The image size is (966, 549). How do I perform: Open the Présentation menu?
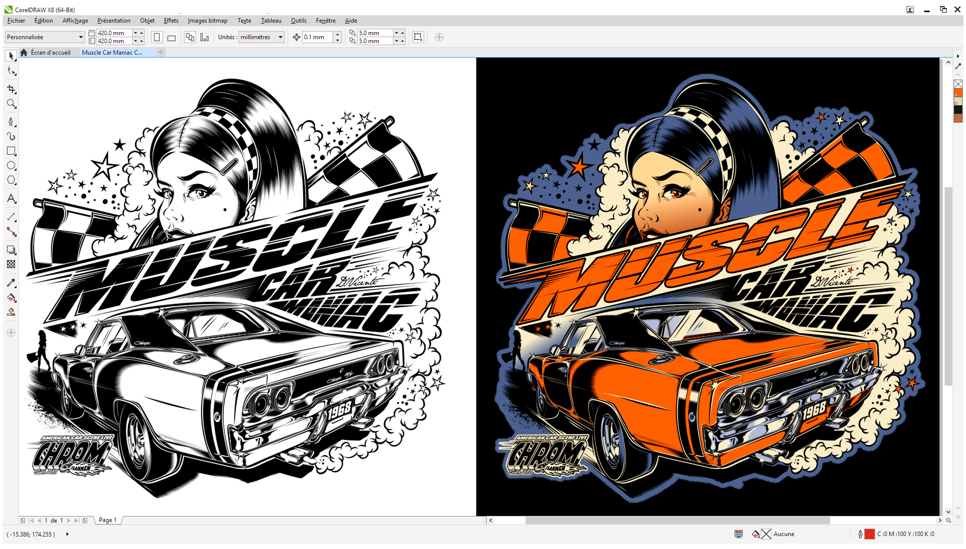coord(114,20)
